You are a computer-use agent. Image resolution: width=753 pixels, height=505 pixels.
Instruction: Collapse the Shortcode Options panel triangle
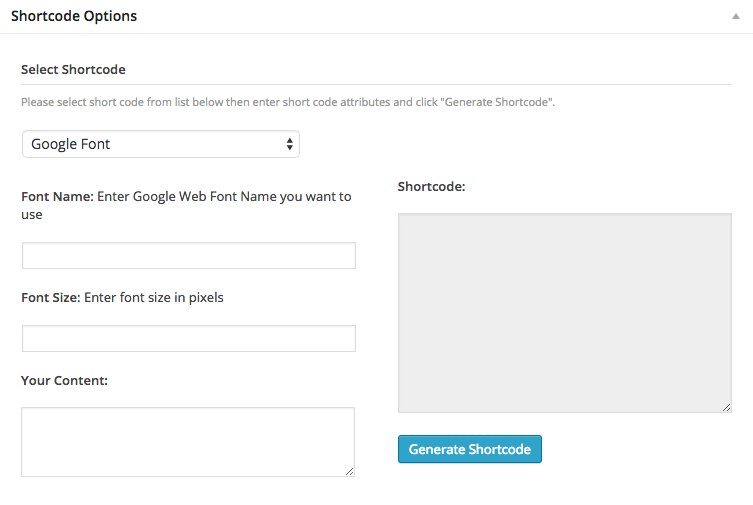734,17
